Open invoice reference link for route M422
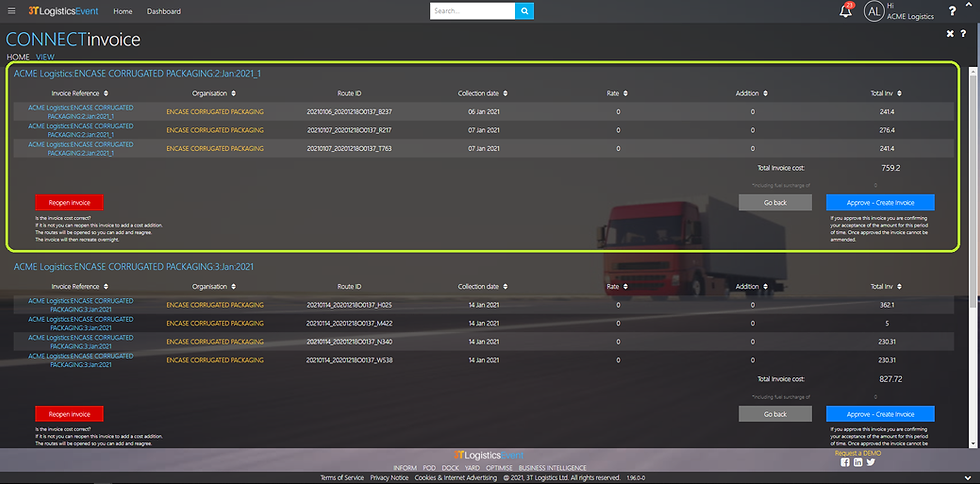Image resolution: width=980 pixels, height=484 pixels. click(81, 323)
